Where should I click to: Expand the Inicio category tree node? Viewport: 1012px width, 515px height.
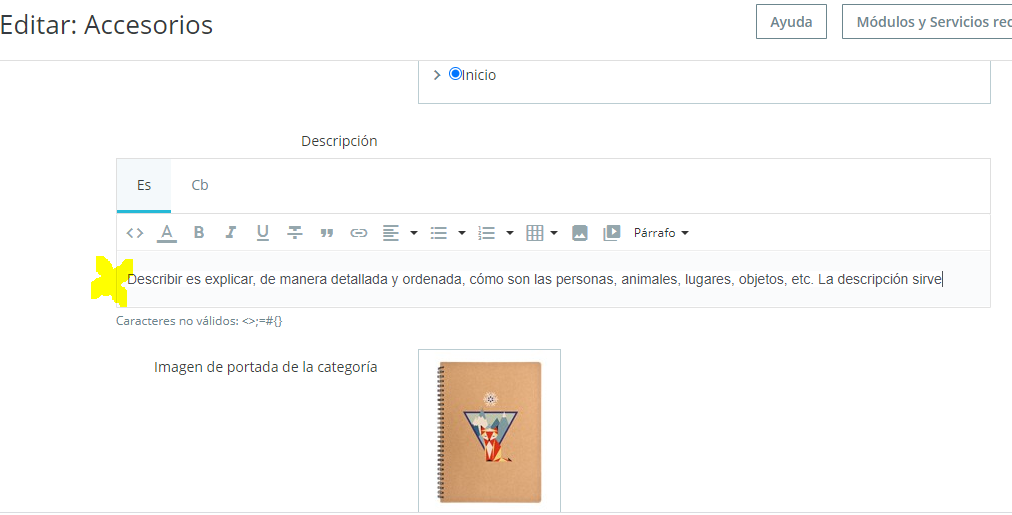(x=437, y=75)
